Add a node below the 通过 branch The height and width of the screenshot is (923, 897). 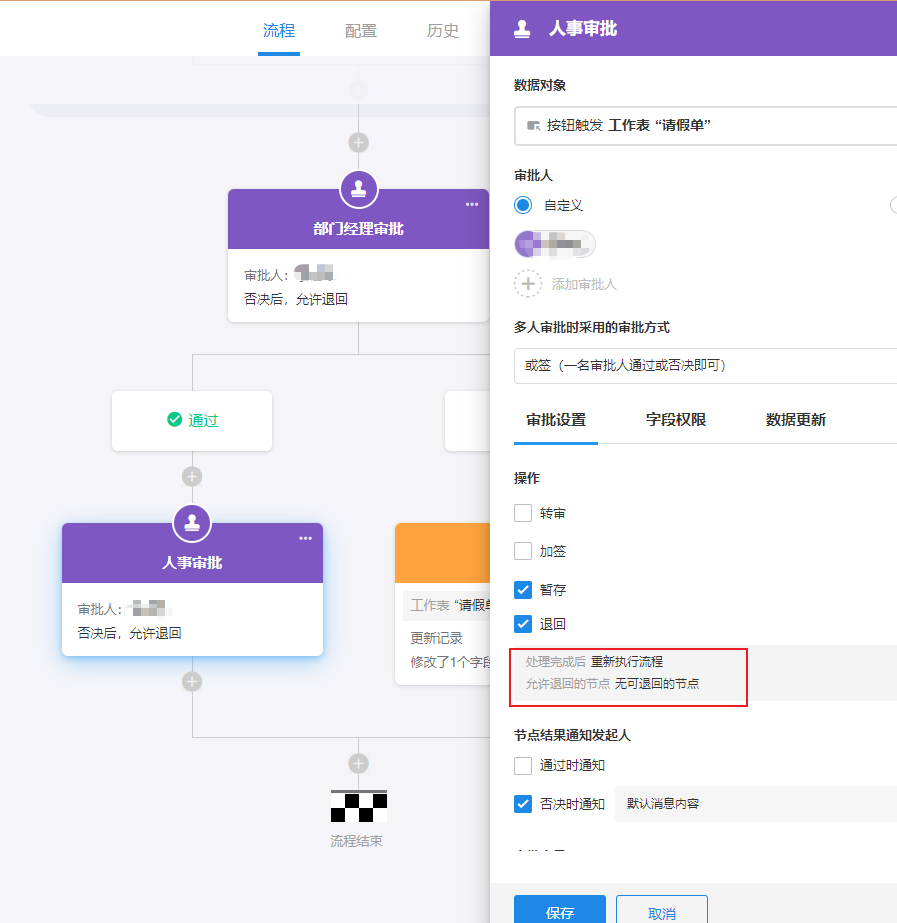[x=192, y=476]
